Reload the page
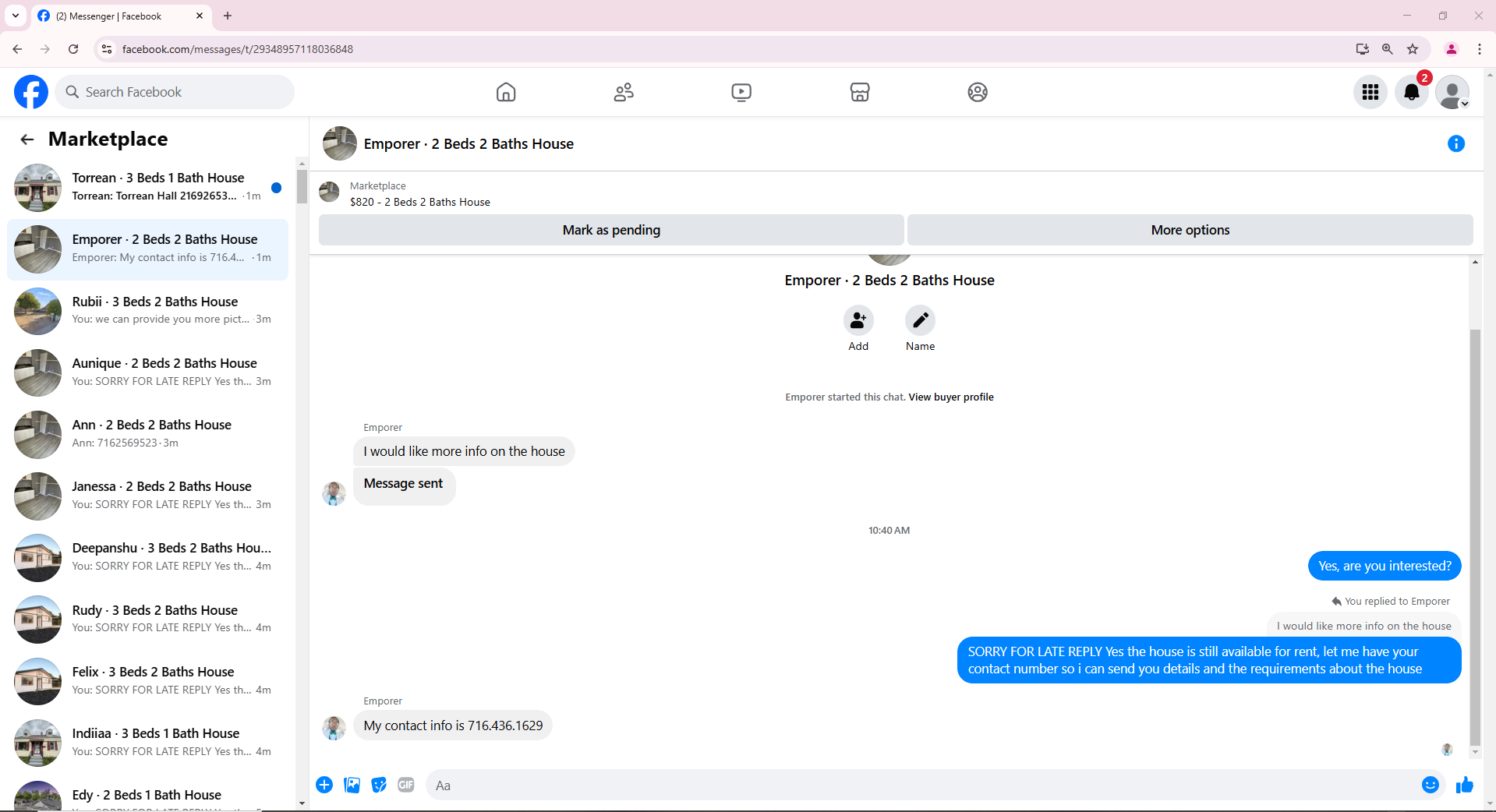The image size is (1496, 812). pos(73,49)
